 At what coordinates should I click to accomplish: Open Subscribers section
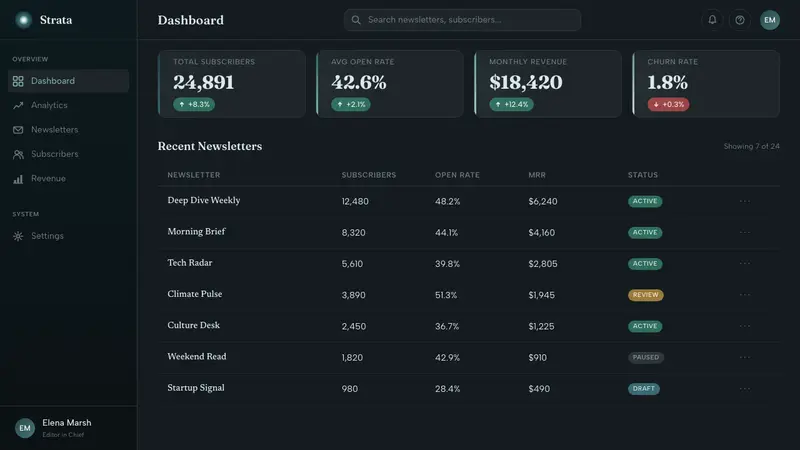coord(68,155)
